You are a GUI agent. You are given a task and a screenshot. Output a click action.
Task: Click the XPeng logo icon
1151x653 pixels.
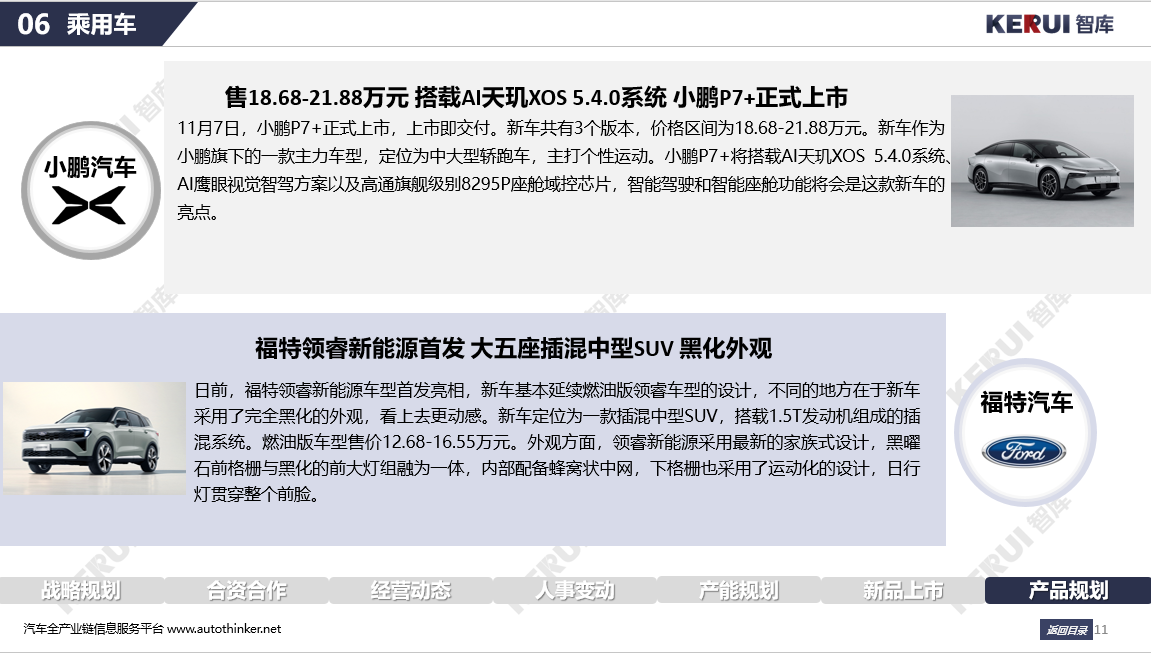click(x=89, y=205)
